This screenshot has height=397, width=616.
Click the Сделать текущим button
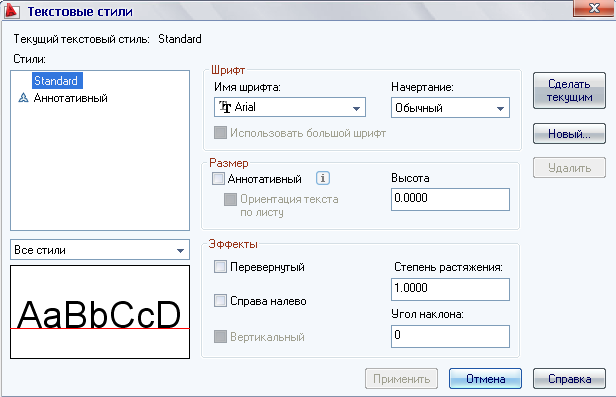click(x=569, y=90)
